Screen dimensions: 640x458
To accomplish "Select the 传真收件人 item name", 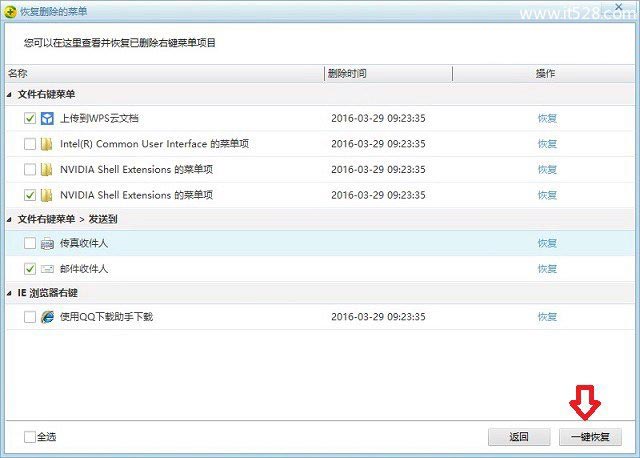I will (84, 243).
